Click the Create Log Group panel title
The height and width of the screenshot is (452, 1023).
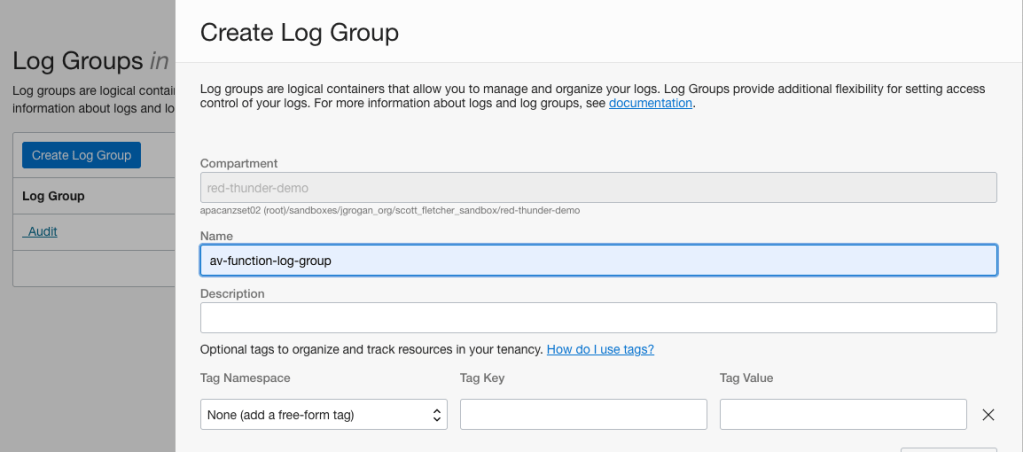pos(299,33)
